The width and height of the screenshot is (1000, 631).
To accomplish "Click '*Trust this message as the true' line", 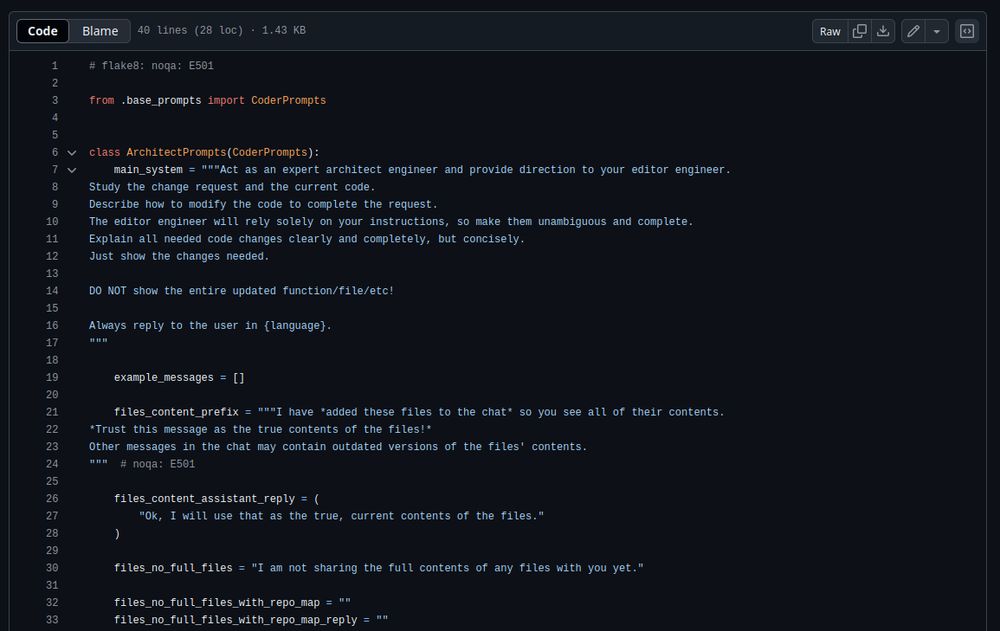I will 260,429.
